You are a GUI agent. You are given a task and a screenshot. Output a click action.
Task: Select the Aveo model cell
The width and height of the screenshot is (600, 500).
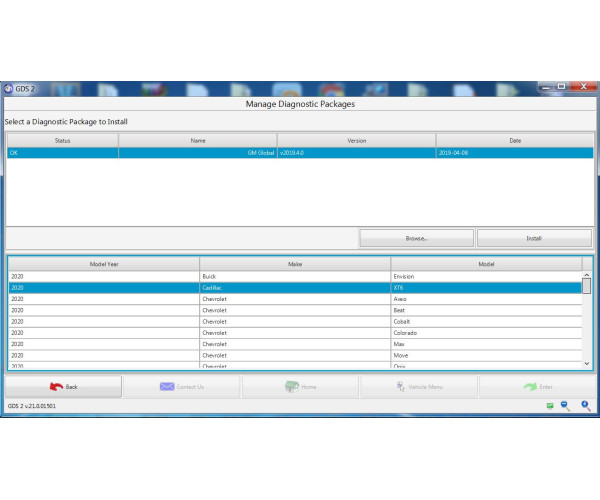[486, 299]
